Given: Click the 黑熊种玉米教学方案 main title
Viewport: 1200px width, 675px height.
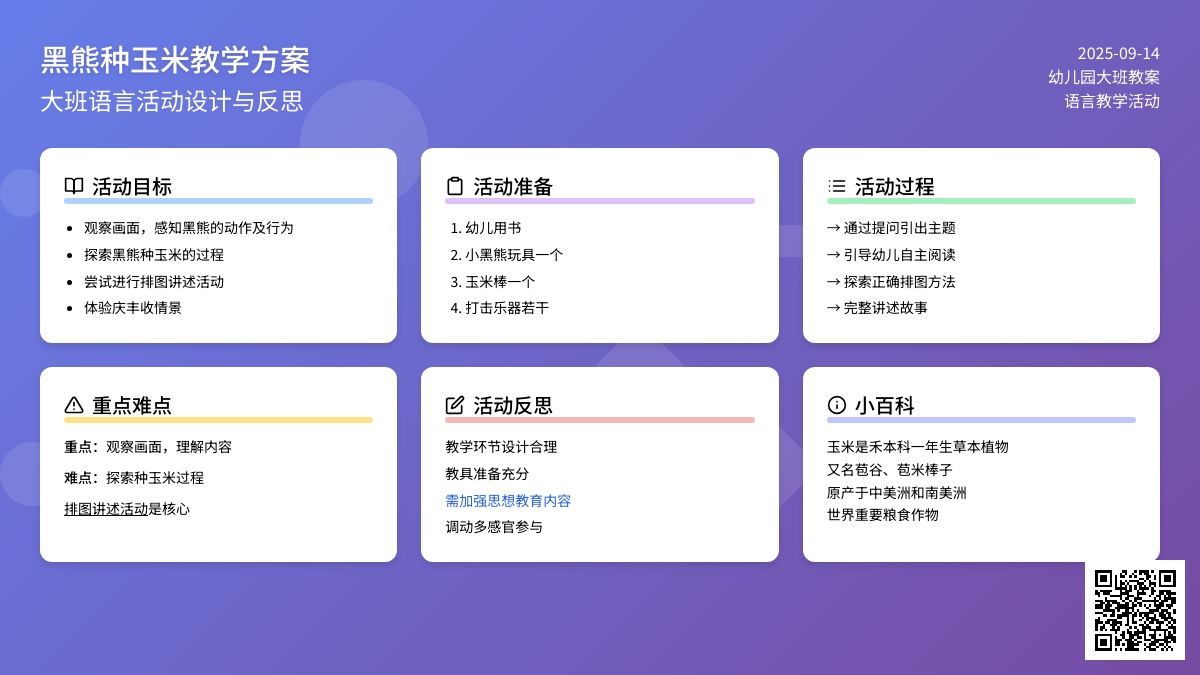Looking at the screenshot, I should (x=175, y=60).
